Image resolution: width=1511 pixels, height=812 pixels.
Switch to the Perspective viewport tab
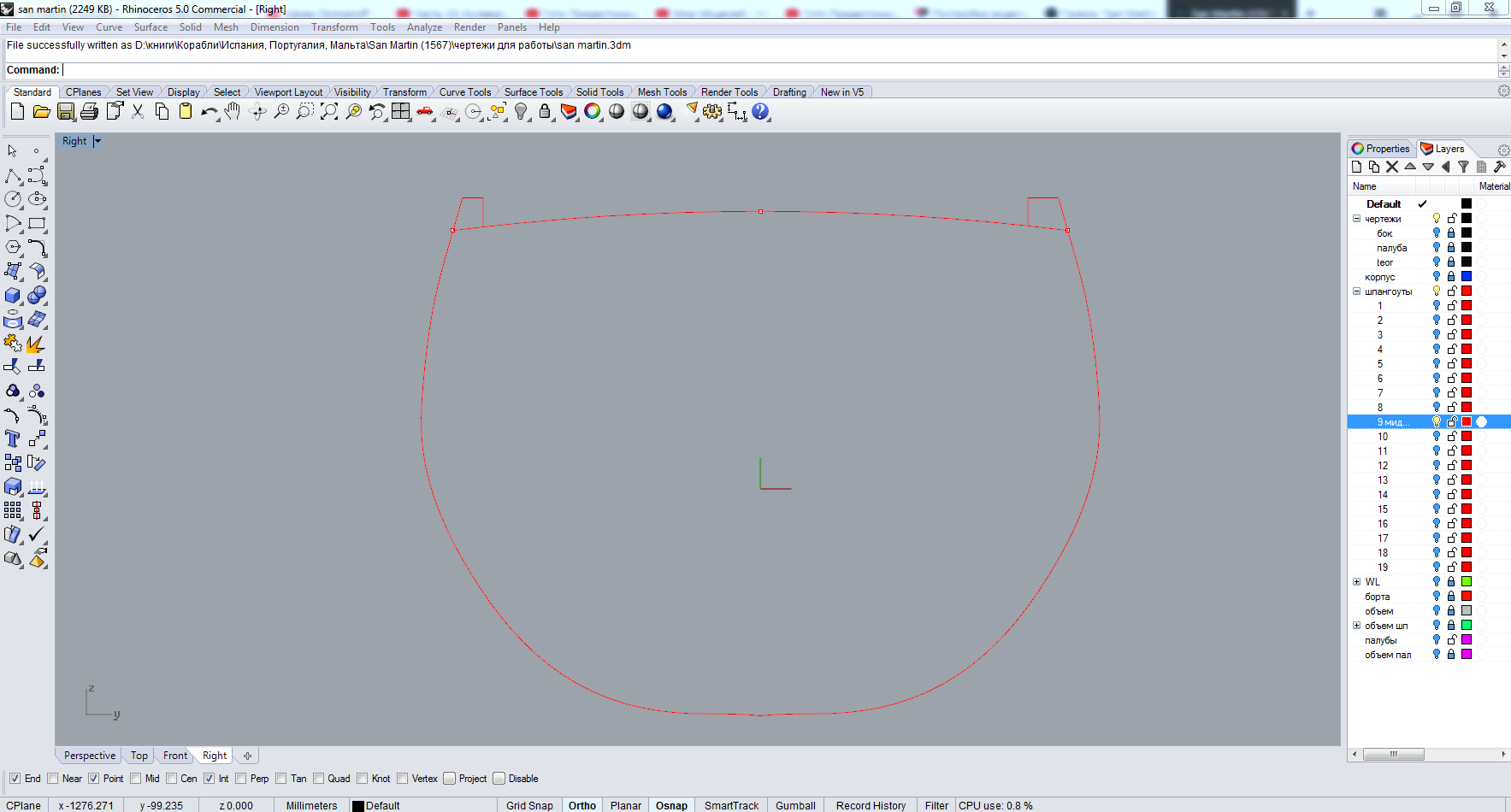click(89, 756)
